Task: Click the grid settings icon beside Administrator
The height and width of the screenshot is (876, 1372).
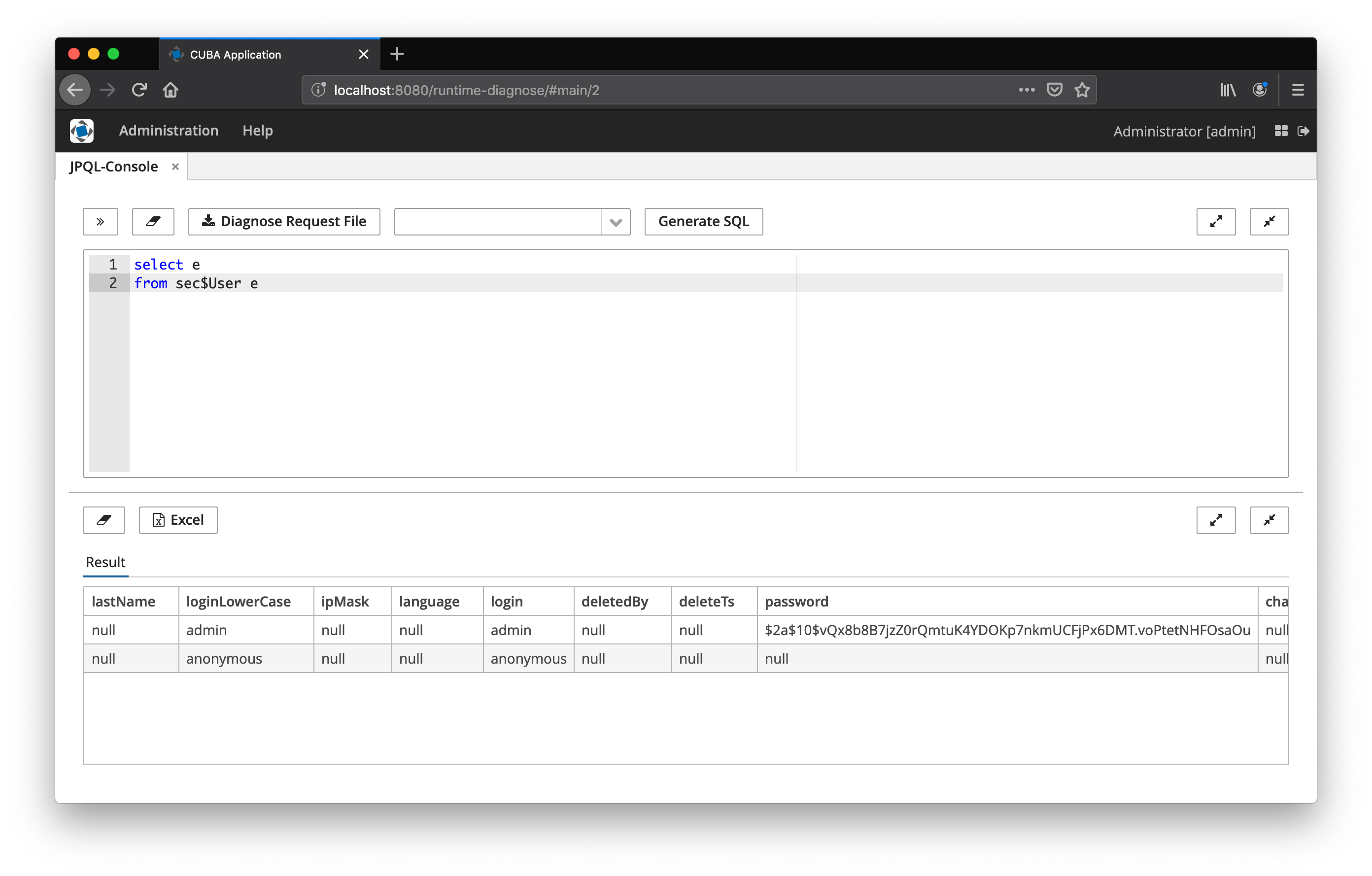Action: coord(1281,131)
